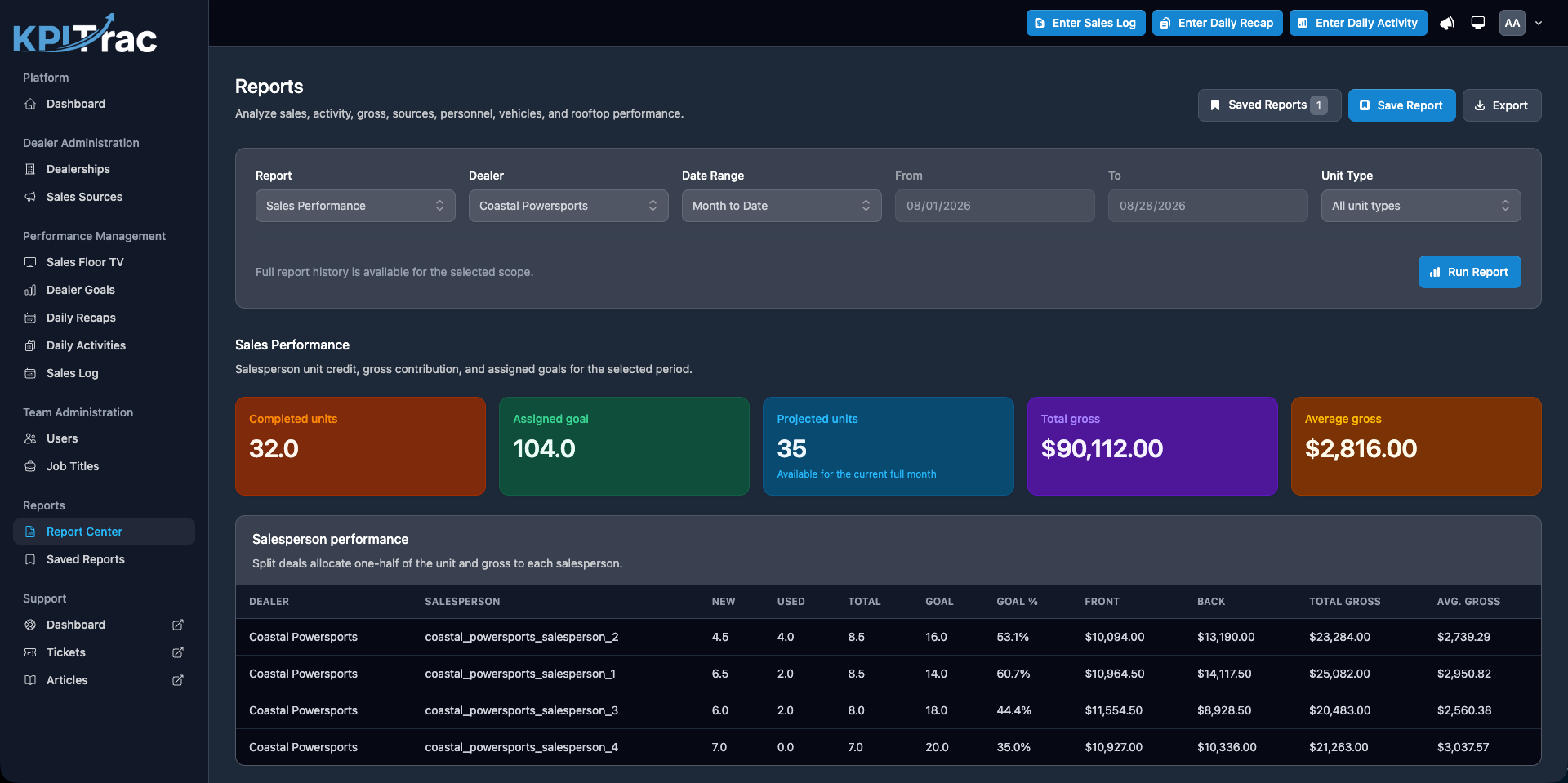Click Enter Daily Activity button
Image resolution: width=1568 pixels, height=783 pixels.
1358,23
